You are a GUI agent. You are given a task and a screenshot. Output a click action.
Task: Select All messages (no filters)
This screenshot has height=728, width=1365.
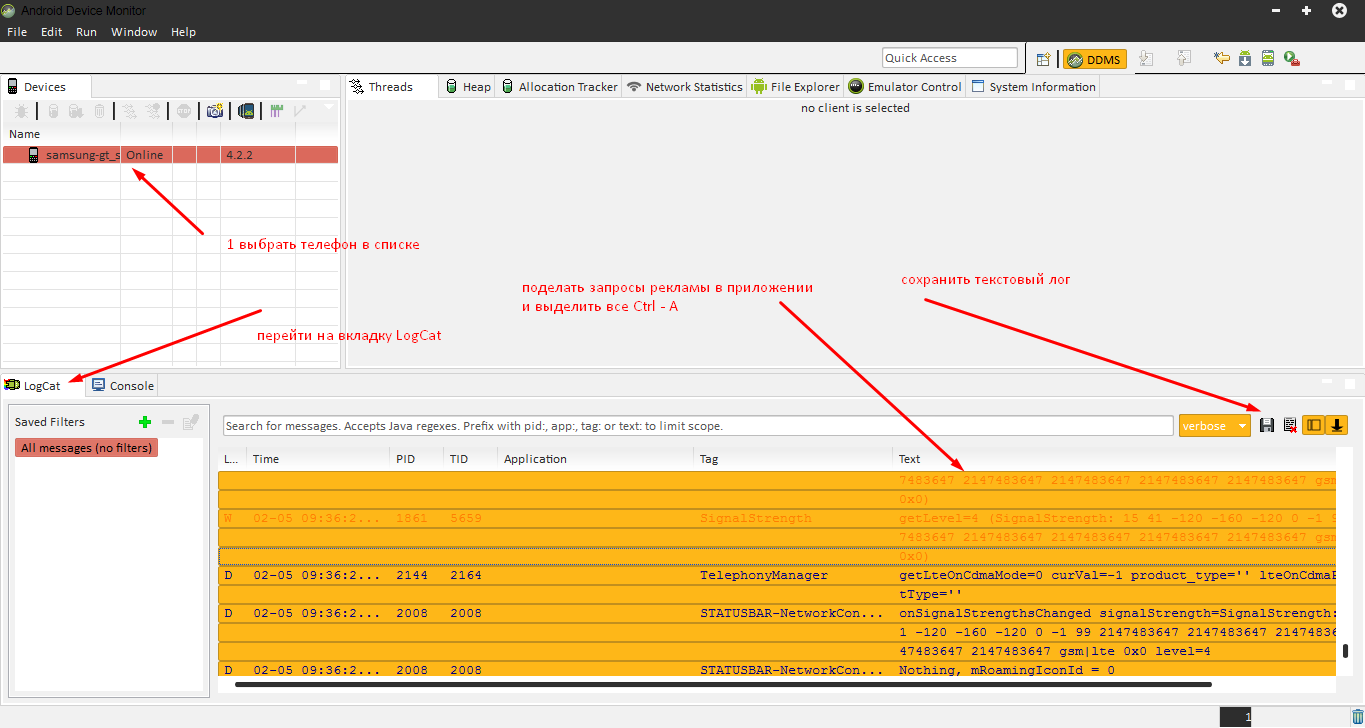[x=86, y=448]
